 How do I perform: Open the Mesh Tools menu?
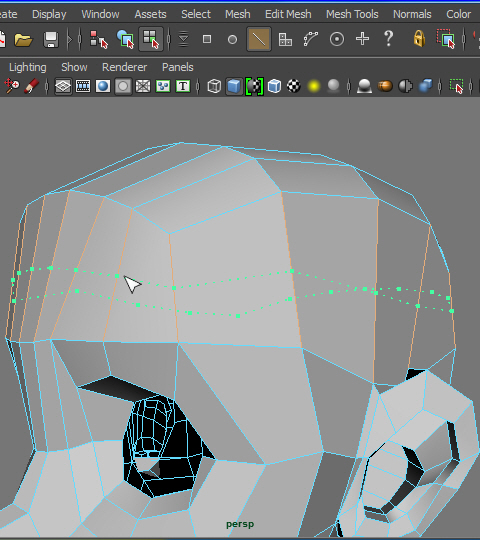tap(352, 14)
